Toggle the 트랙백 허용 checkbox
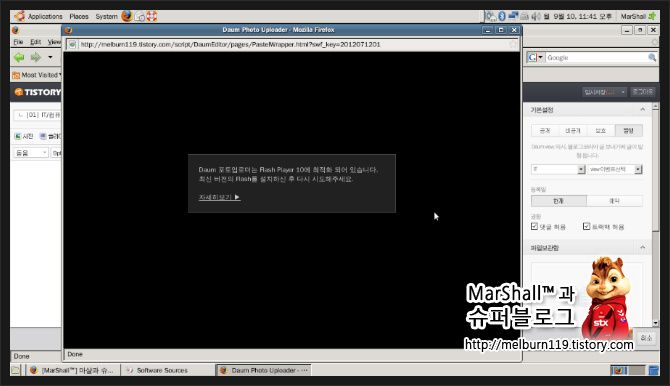The height and width of the screenshot is (386, 670). pyautogui.click(x=586, y=227)
